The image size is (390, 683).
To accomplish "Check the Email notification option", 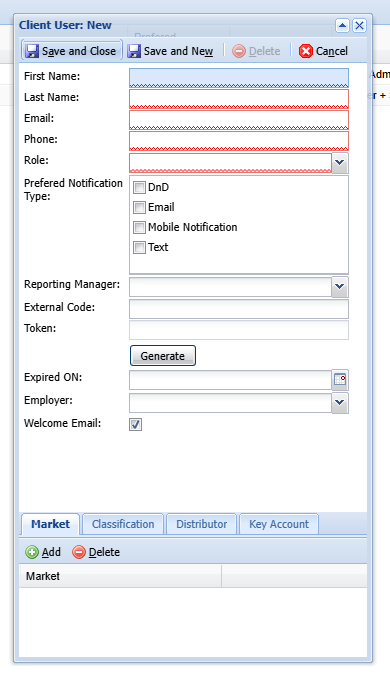I will (139, 207).
